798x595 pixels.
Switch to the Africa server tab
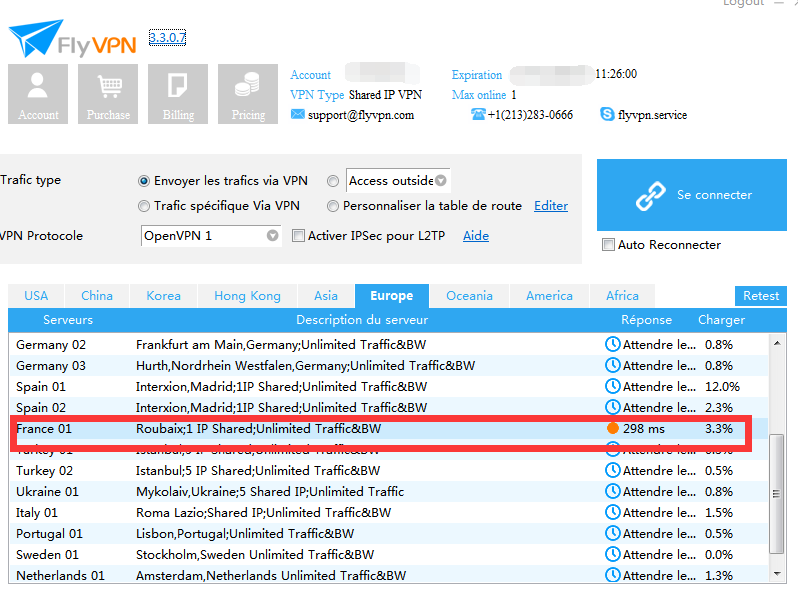622,296
